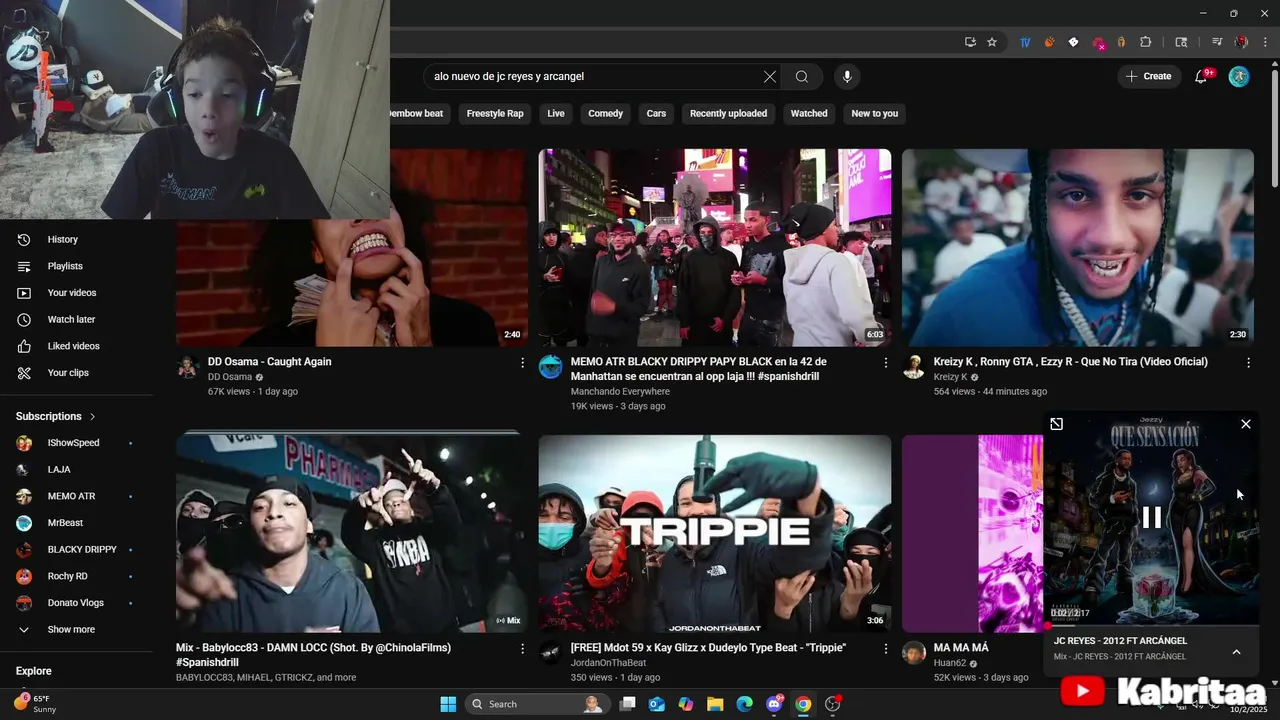The width and height of the screenshot is (1280, 720).
Task: Clear the YouTube search box text
Action: (770, 77)
